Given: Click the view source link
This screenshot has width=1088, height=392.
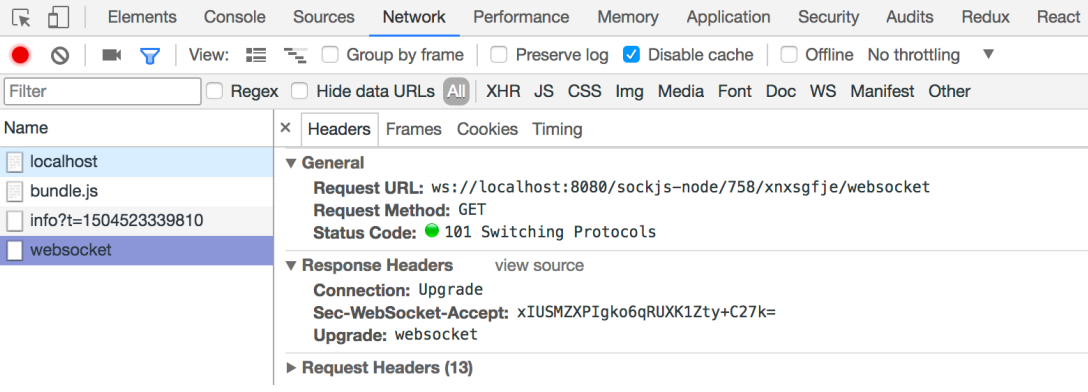Looking at the screenshot, I should click(x=539, y=266).
